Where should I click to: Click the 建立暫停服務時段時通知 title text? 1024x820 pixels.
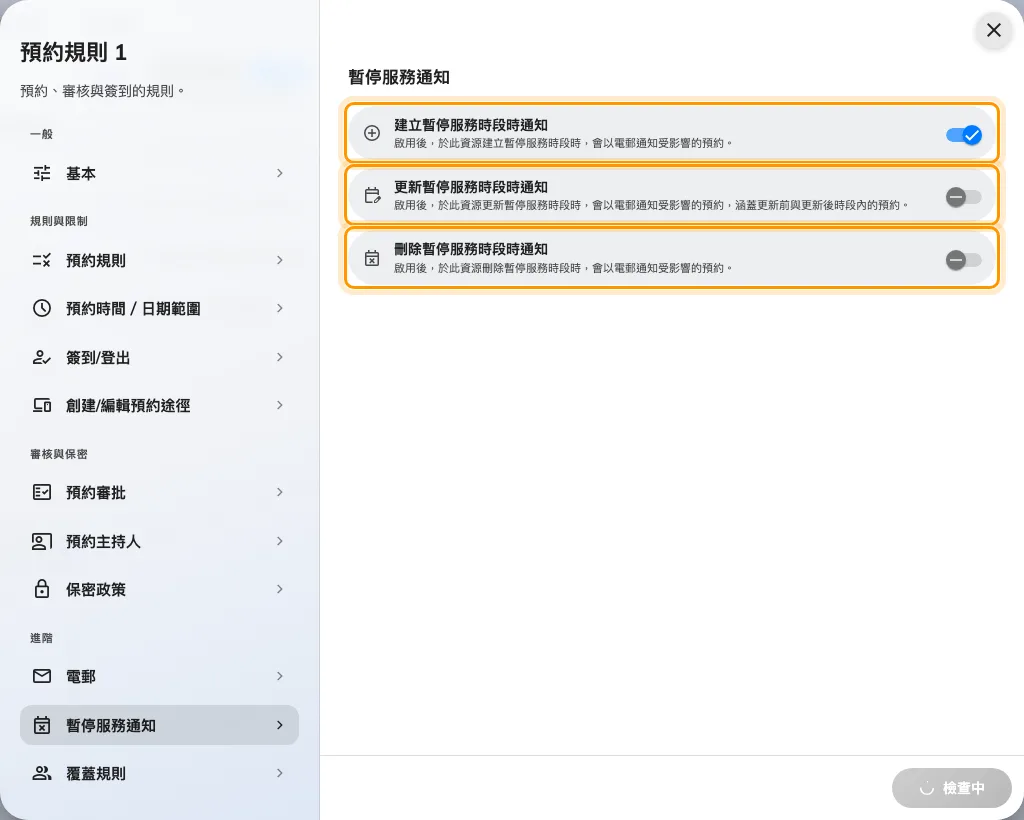click(471, 125)
